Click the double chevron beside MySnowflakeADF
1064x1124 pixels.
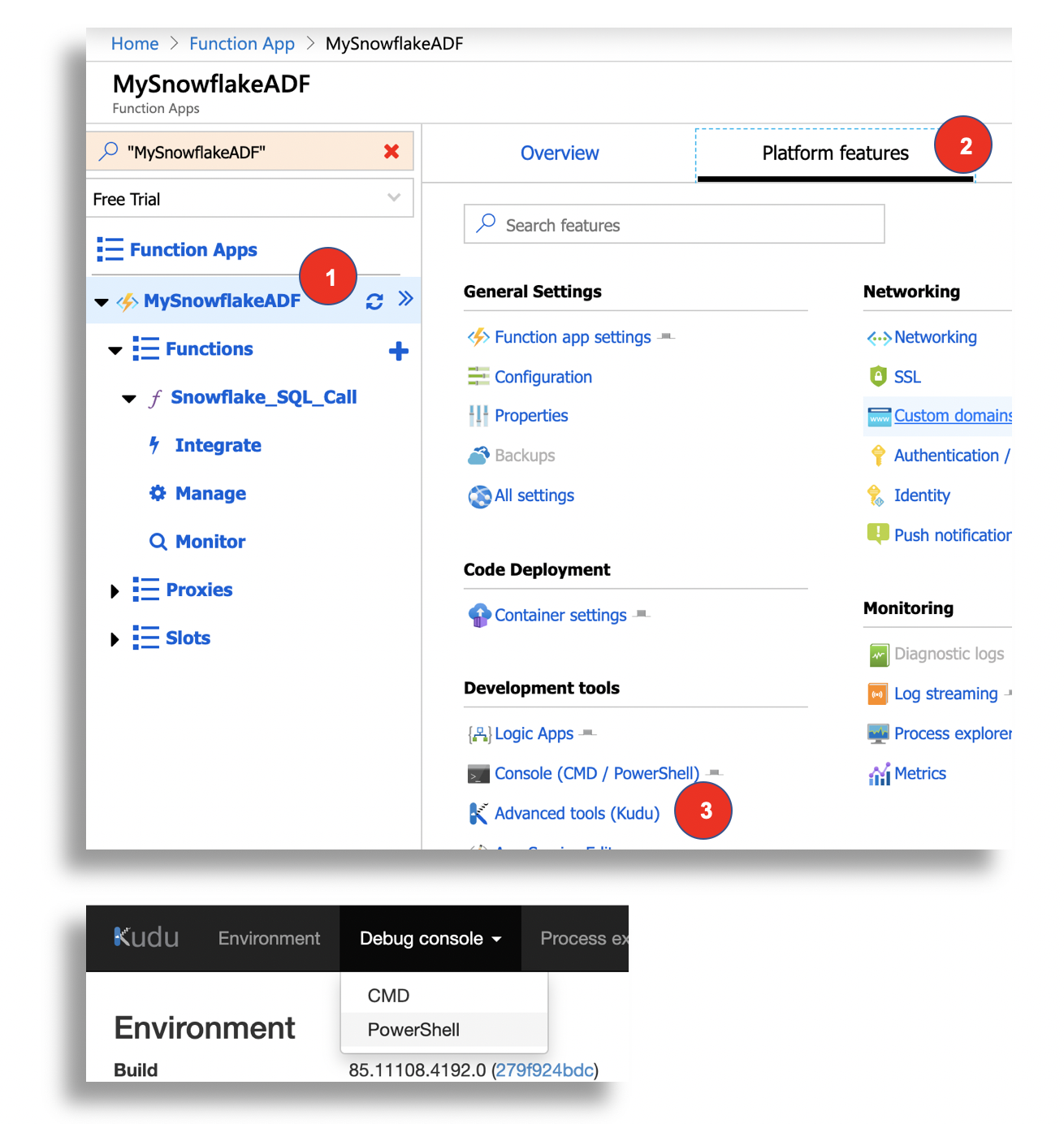click(406, 300)
